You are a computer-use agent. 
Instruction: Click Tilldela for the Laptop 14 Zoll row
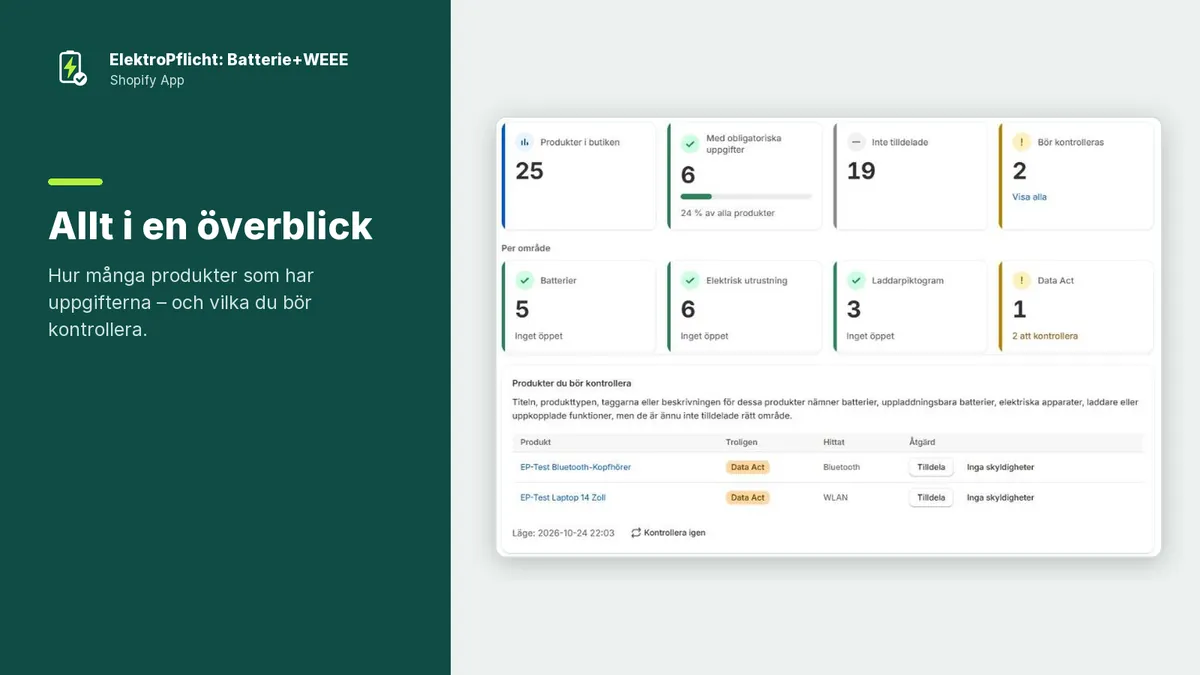point(931,497)
